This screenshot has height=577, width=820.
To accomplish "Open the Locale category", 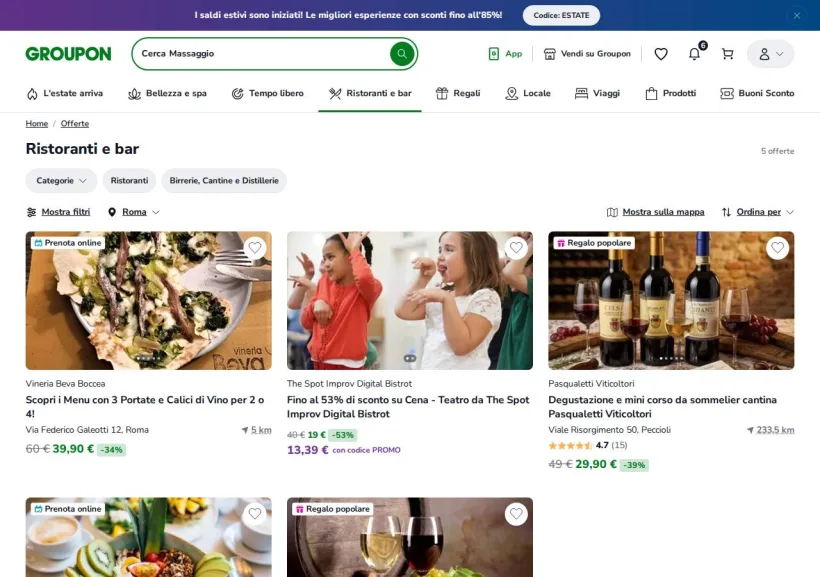I will click(x=528, y=93).
